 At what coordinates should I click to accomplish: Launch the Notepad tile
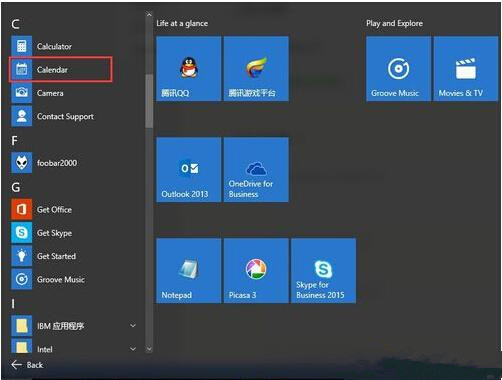[189, 271]
